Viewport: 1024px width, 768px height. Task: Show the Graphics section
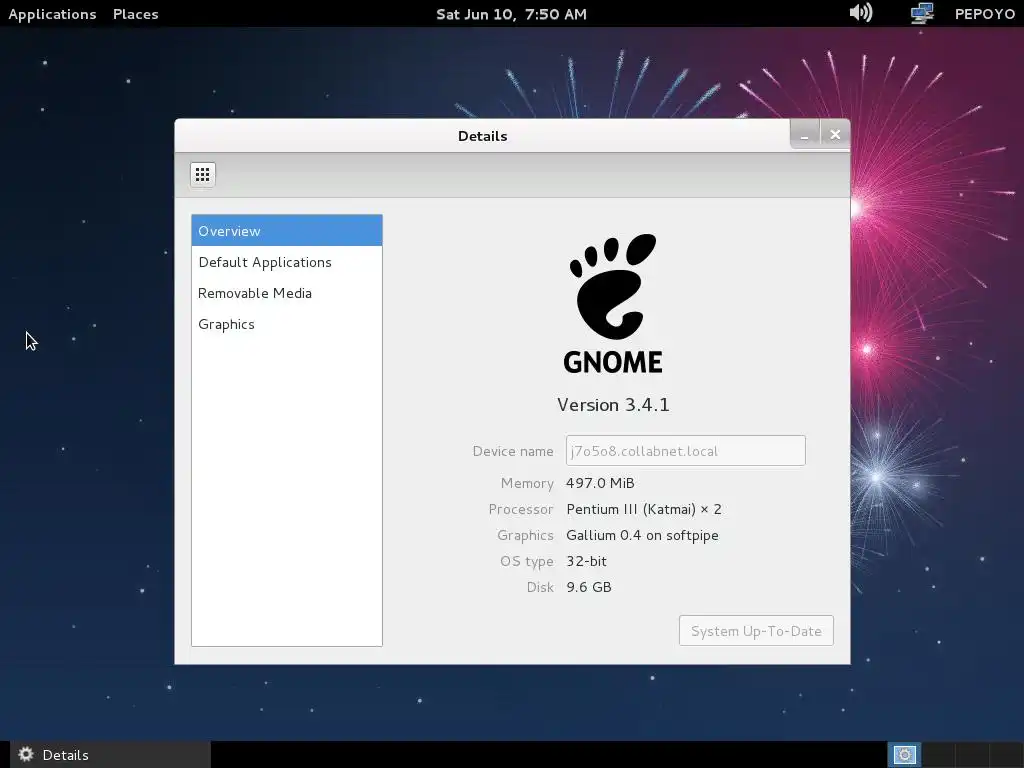point(287,324)
